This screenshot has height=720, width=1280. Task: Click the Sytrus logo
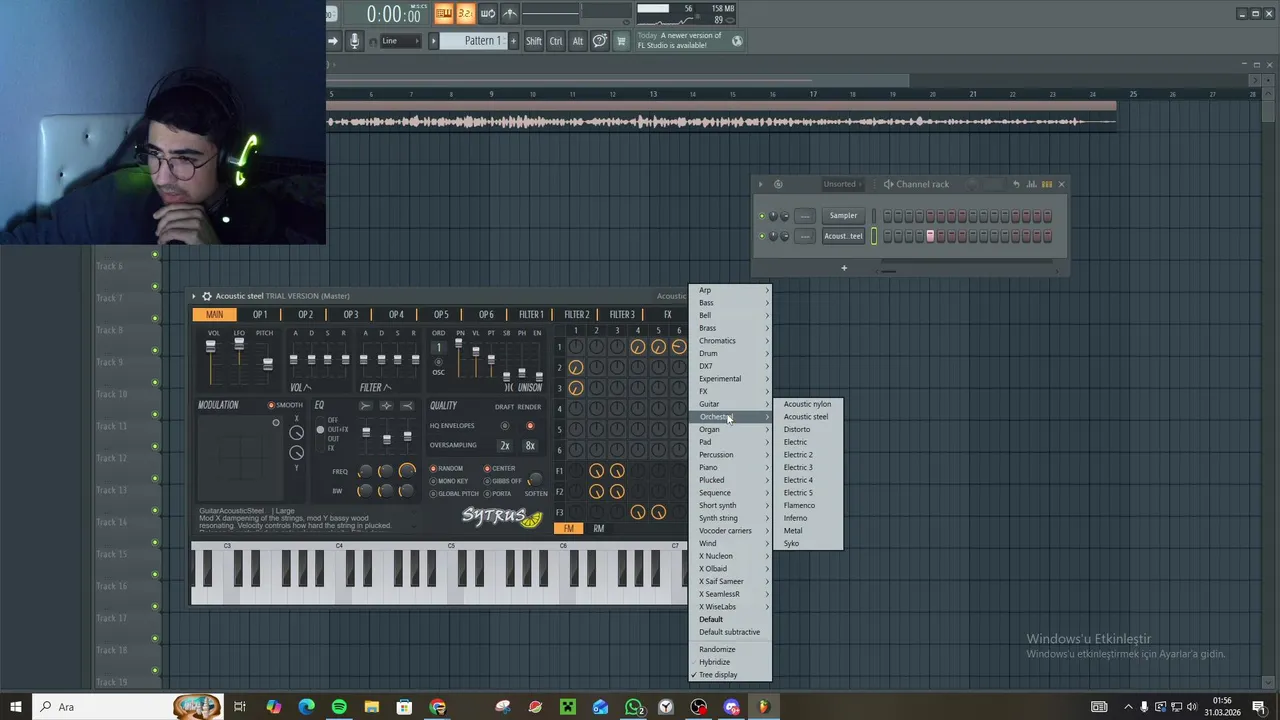pyautogui.click(x=501, y=517)
